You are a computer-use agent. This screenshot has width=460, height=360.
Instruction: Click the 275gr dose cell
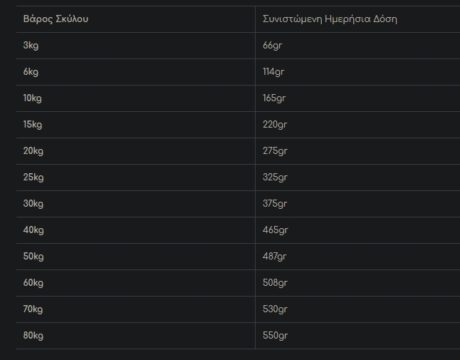click(x=275, y=151)
